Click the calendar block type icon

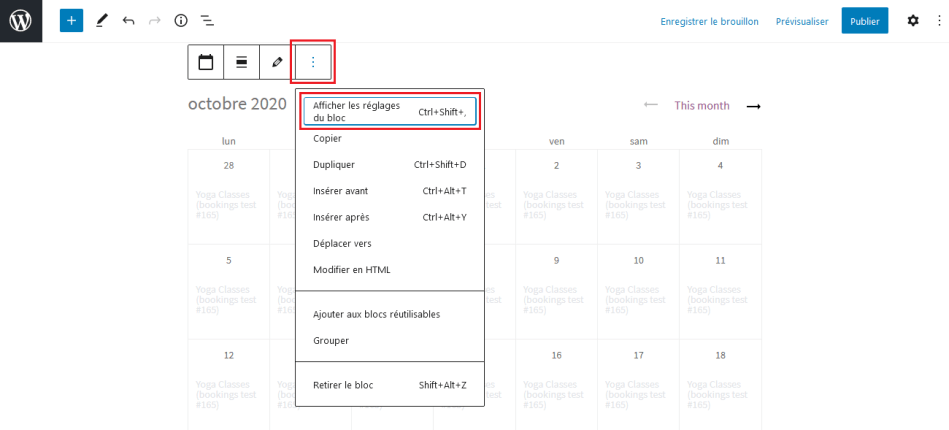point(206,62)
